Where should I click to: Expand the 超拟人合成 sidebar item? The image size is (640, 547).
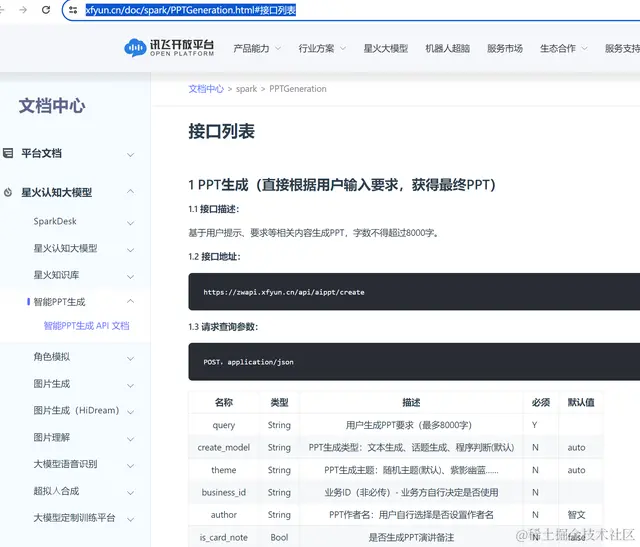click(130, 493)
